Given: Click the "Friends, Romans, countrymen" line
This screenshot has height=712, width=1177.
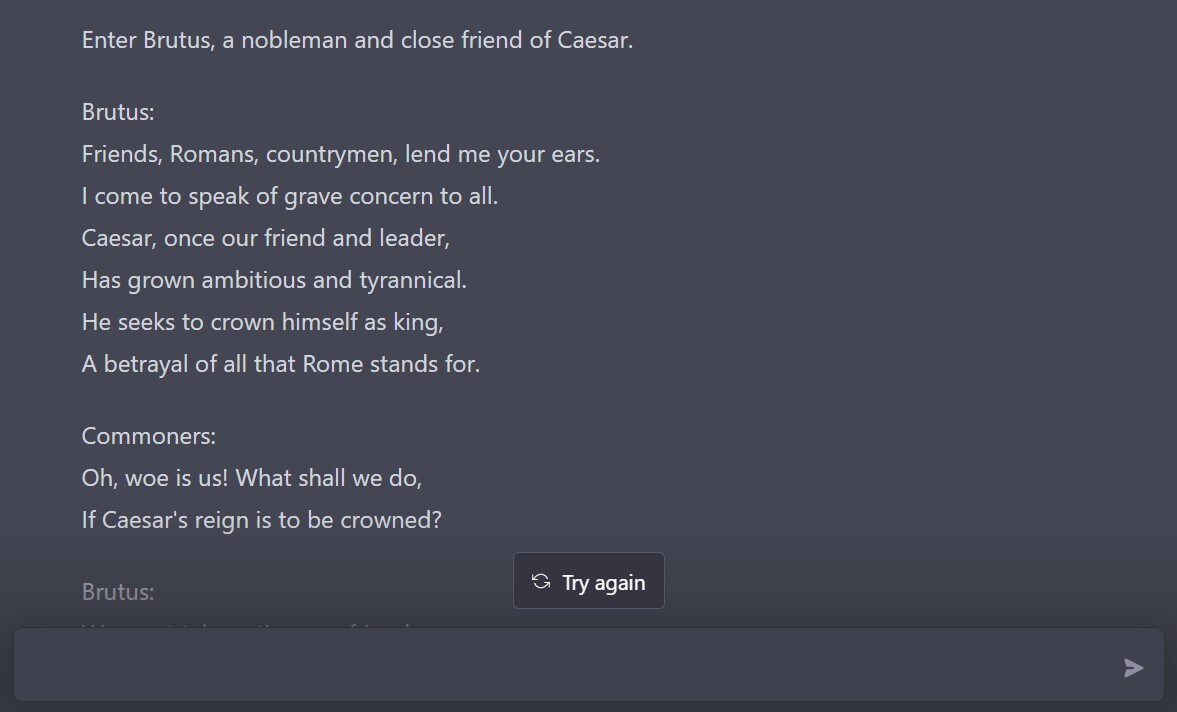Looking at the screenshot, I should point(340,154).
